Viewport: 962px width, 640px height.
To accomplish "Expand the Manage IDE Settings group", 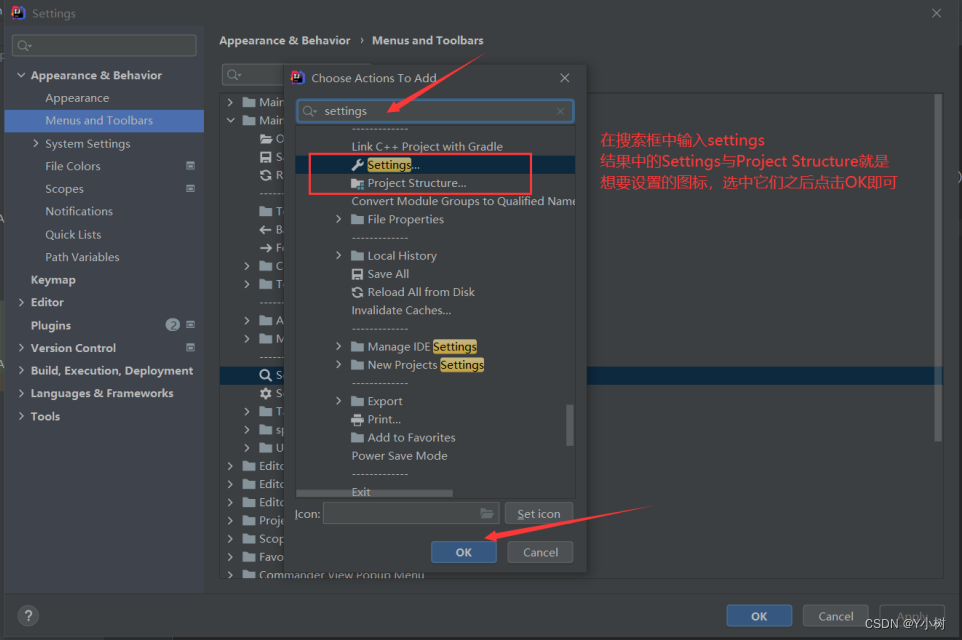I will [x=338, y=346].
